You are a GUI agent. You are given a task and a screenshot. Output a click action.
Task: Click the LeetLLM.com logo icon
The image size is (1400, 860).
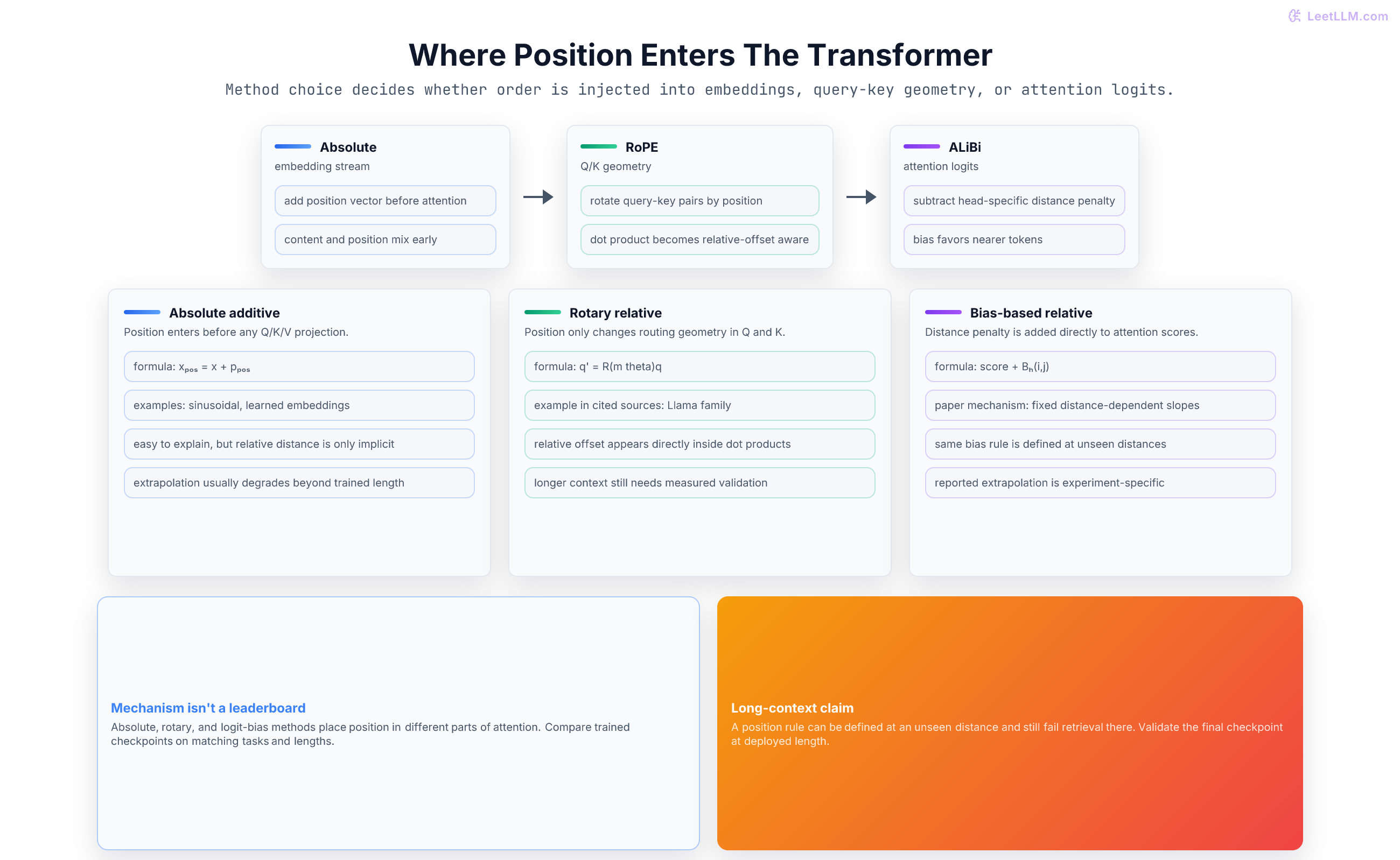tap(1294, 16)
